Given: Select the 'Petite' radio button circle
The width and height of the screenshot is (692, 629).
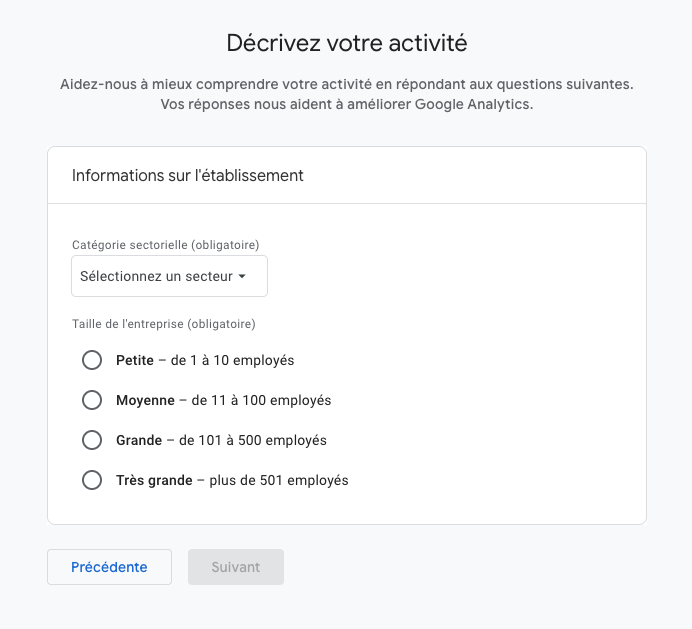Looking at the screenshot, I should pos(92,360).
